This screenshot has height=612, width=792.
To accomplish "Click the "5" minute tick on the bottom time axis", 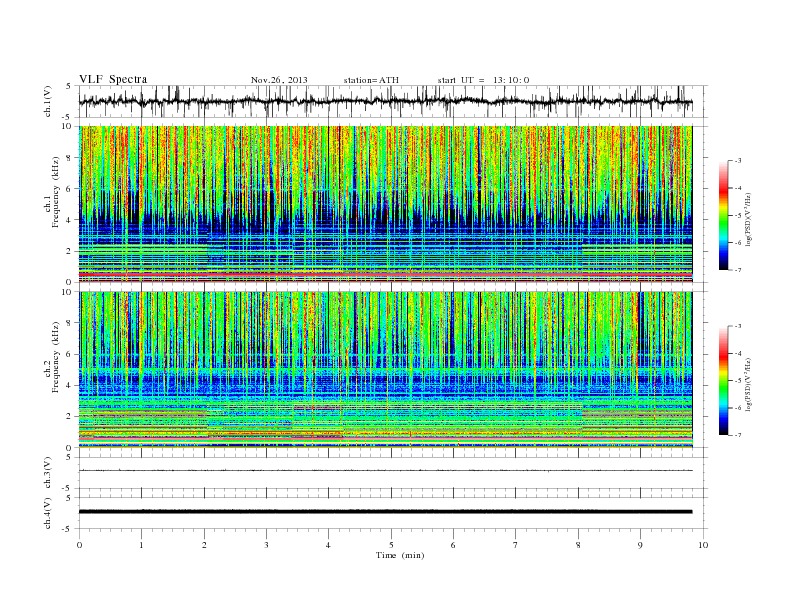I will point(391,545).
